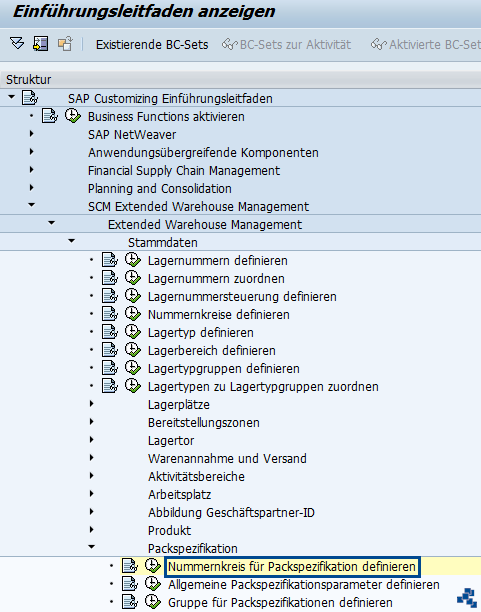
Task: Expand the Arbeitsplatz node
Action: (x=91, y=493)
